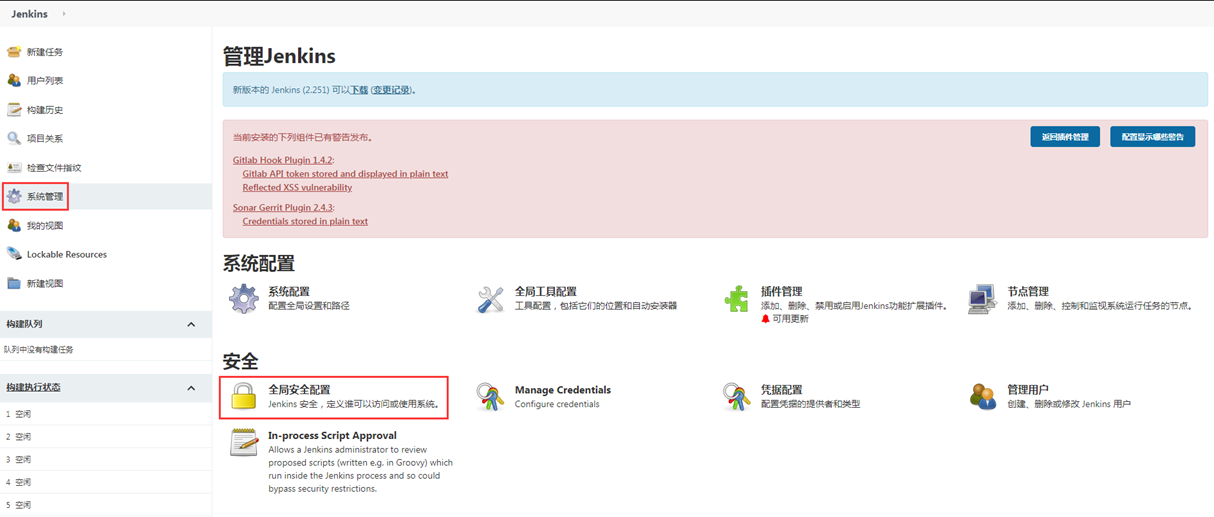Open the Jenkins breadcrumb arrow menu

tap(64, 14)
